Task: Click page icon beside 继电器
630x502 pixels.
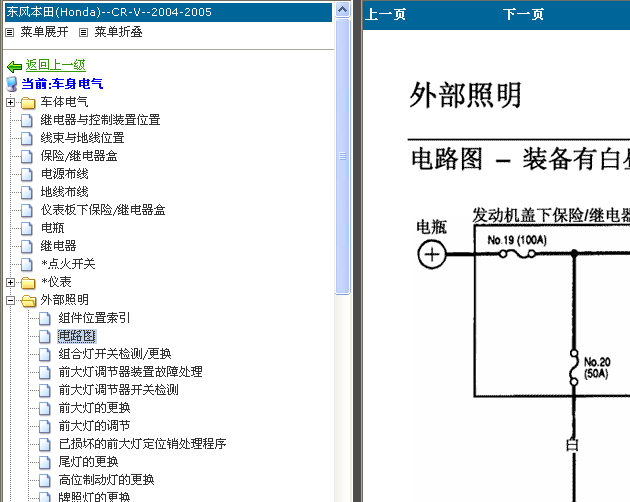Action: [x=27, y=246]
